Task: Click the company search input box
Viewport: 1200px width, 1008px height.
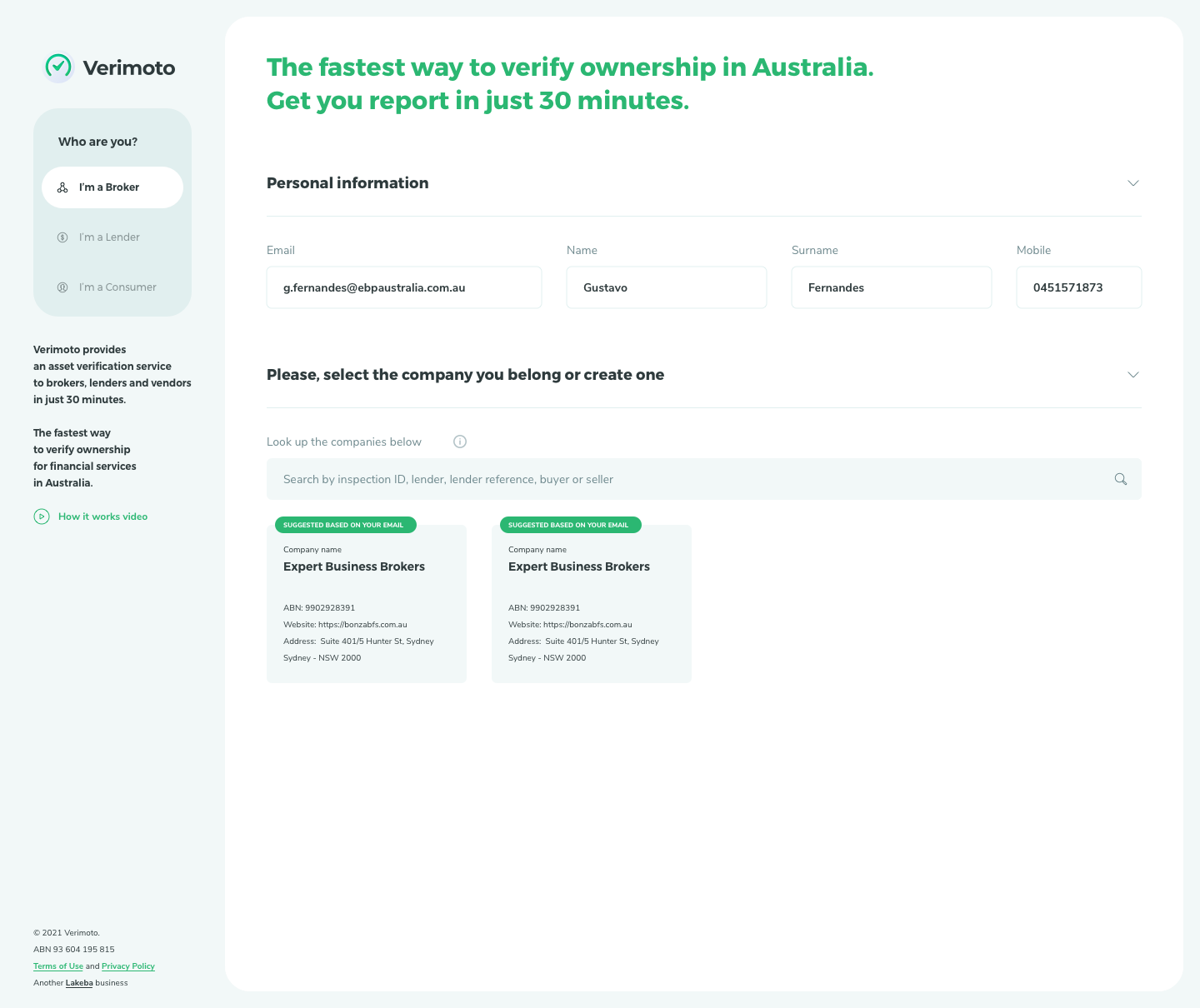Action: [x=704, y=479]
